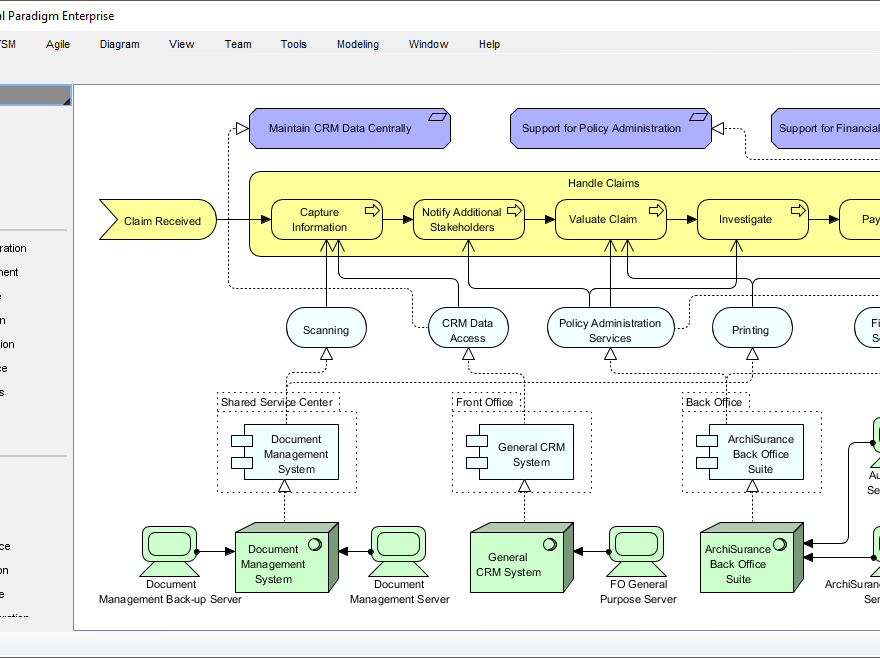Image resolution: width=880 pixels, height=658 pixels.
Task: Click the Scanning application service shape
Action: [x=326, y=327]
